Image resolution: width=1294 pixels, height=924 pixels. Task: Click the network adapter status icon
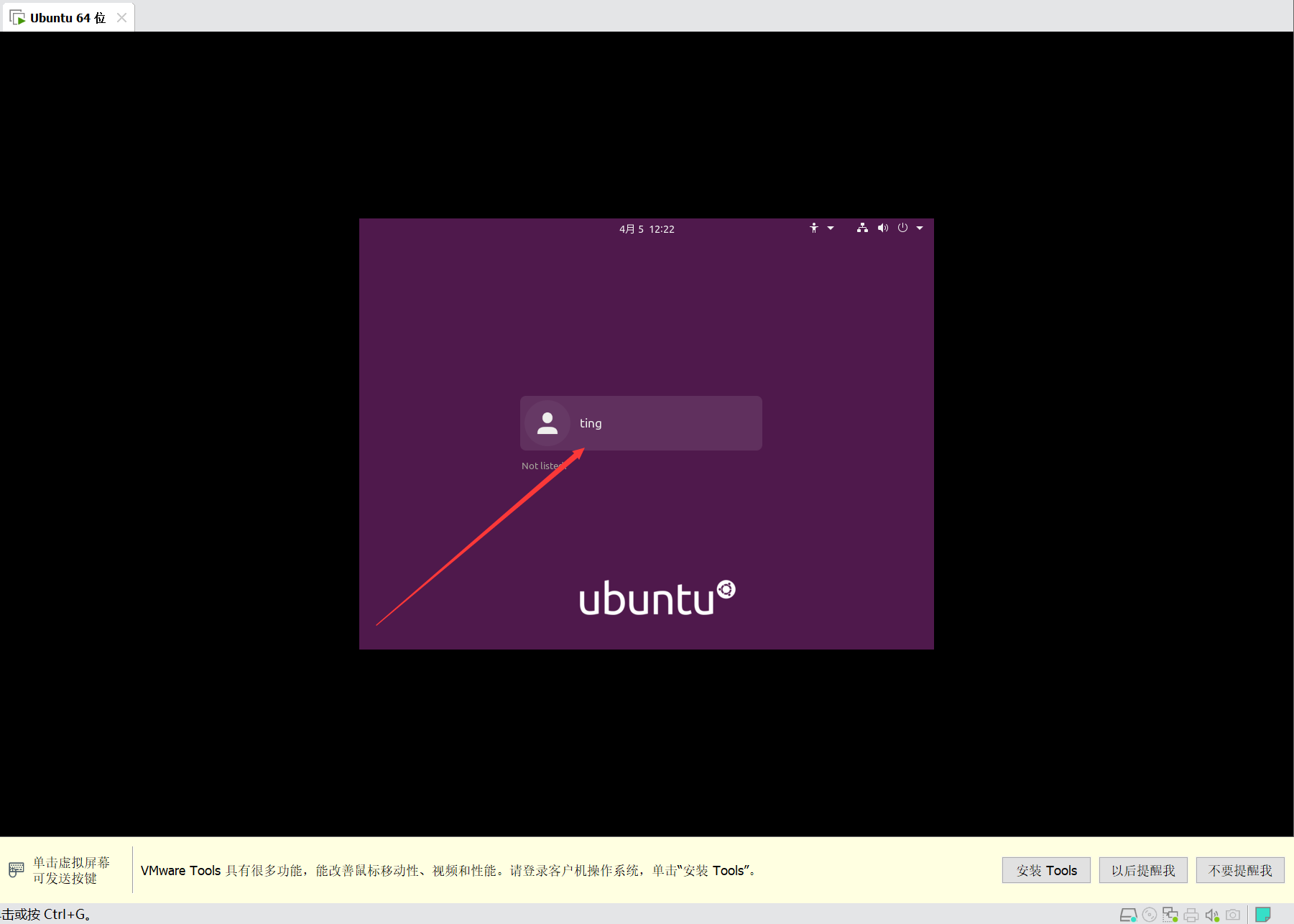point(1170,915)
